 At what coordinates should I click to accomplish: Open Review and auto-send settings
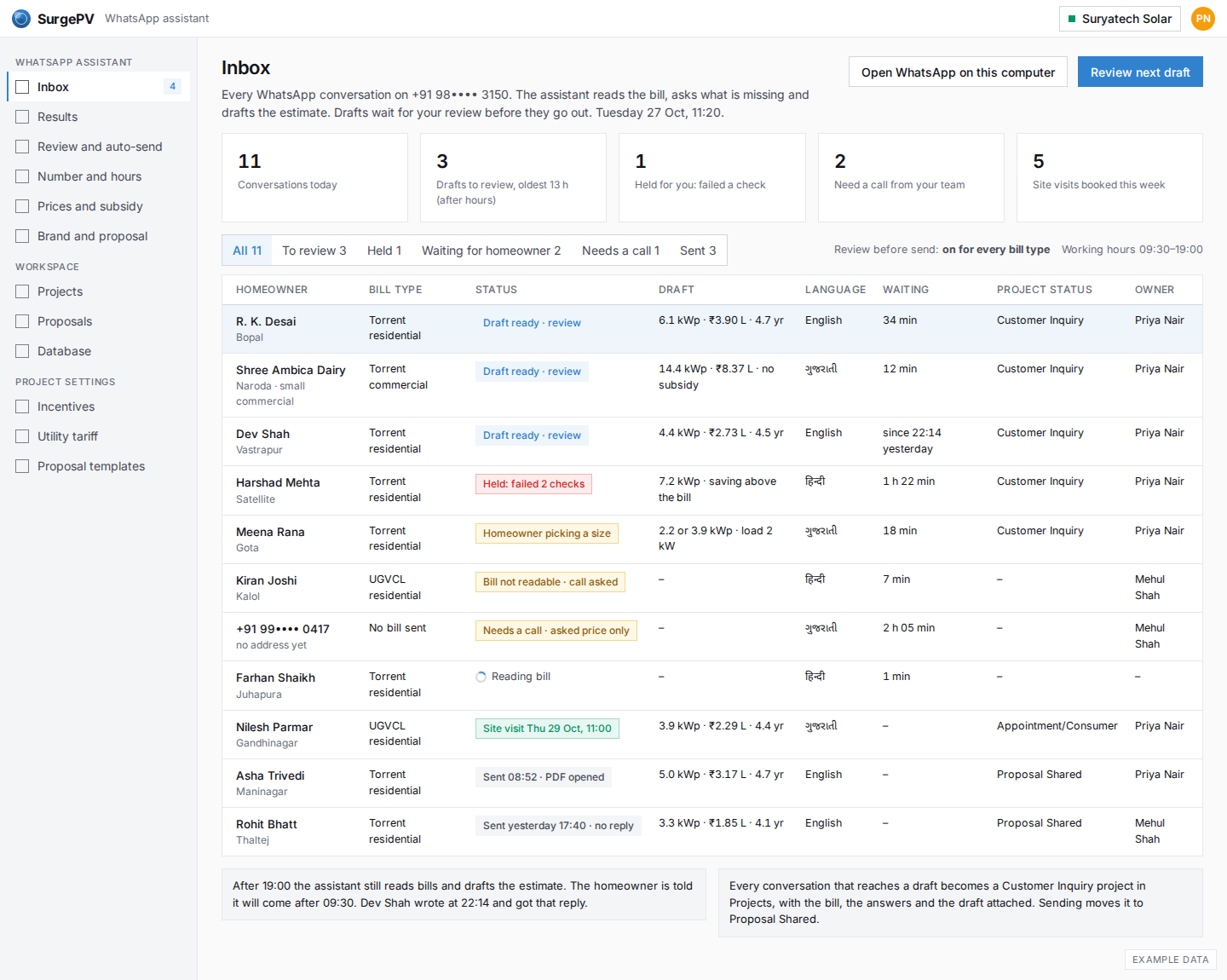(100, 147)
